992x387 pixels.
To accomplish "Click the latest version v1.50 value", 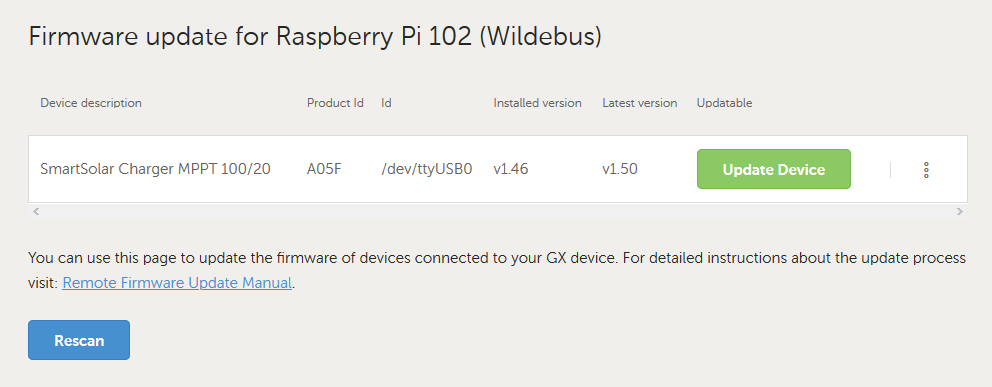I will coord(620,169).
